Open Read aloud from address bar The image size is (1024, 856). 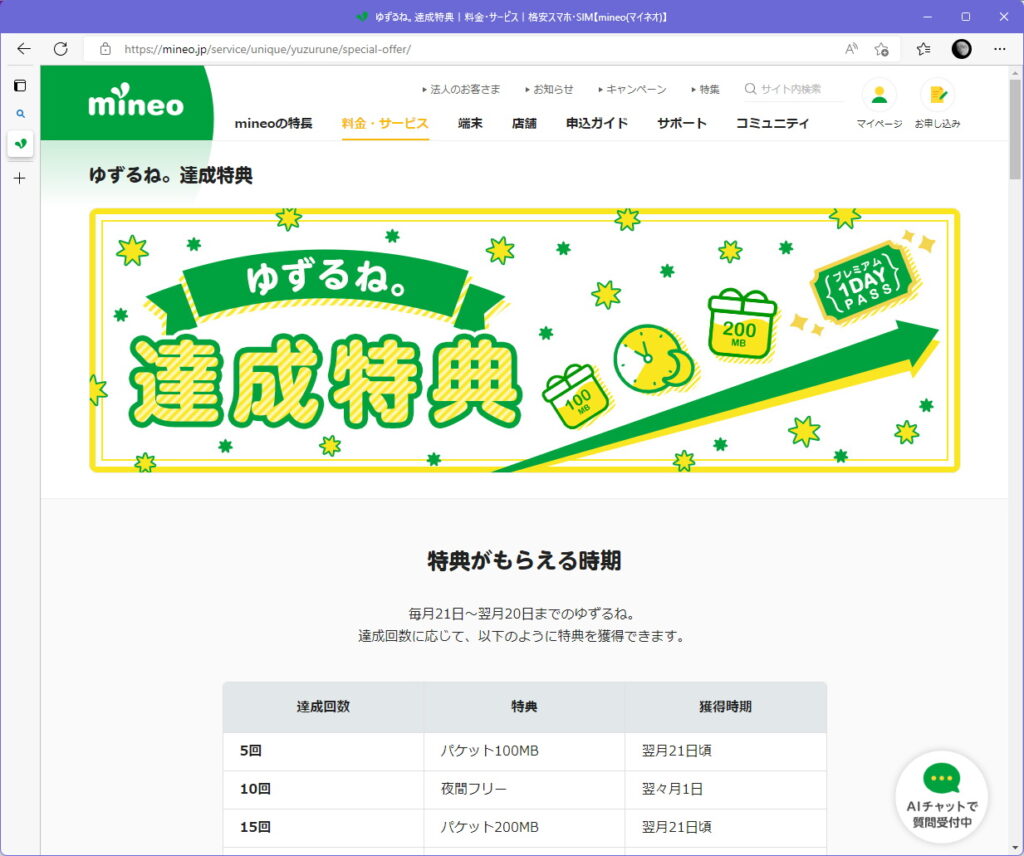pos(851,49)
